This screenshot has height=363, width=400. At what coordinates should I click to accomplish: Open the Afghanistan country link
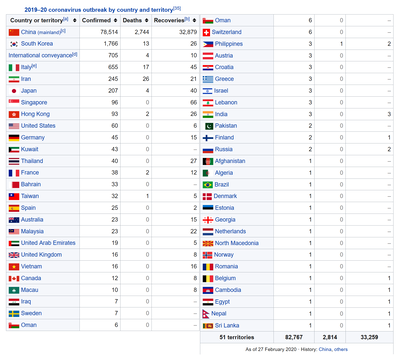[230, 161]
